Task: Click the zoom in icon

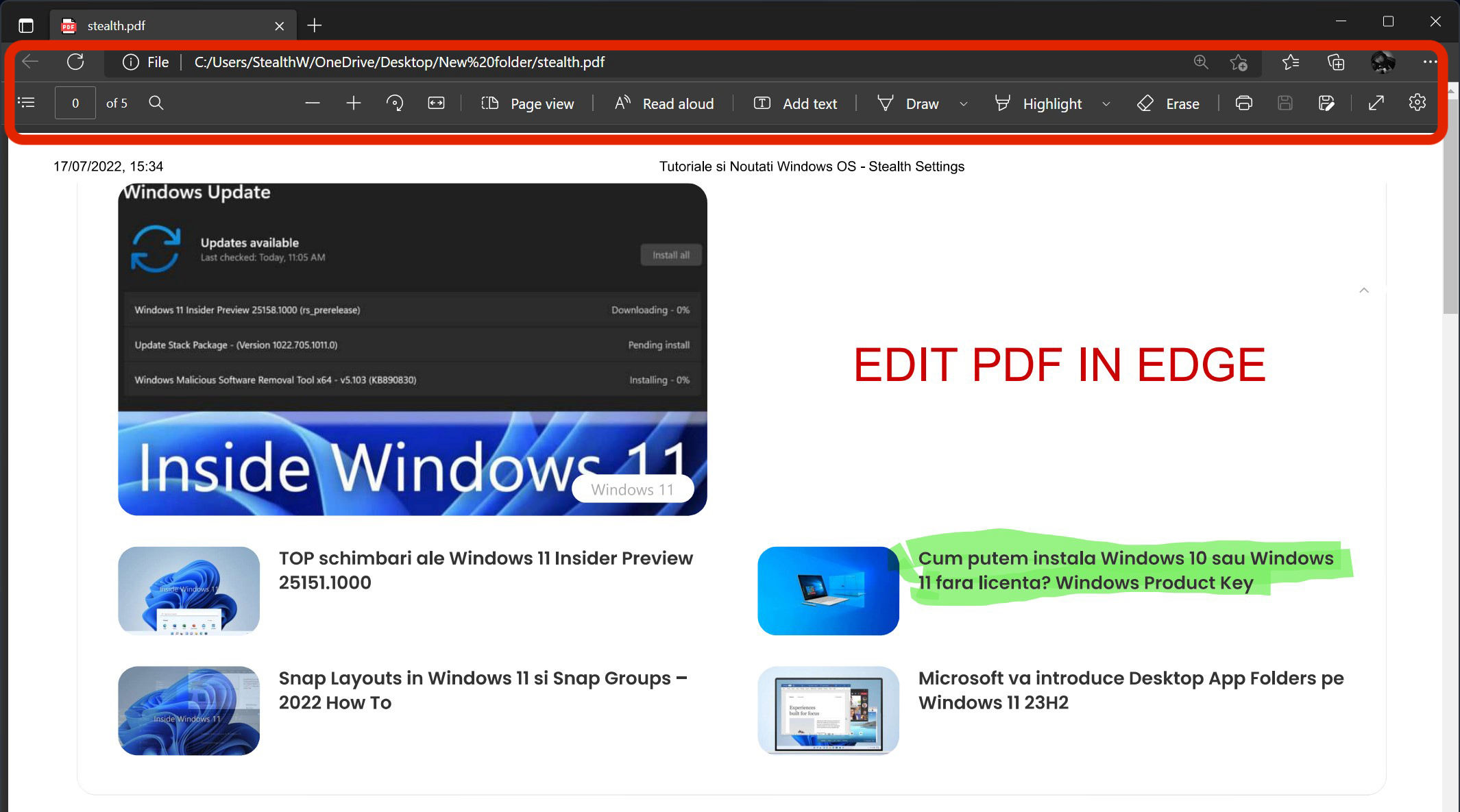Action: tap(353, 103)
